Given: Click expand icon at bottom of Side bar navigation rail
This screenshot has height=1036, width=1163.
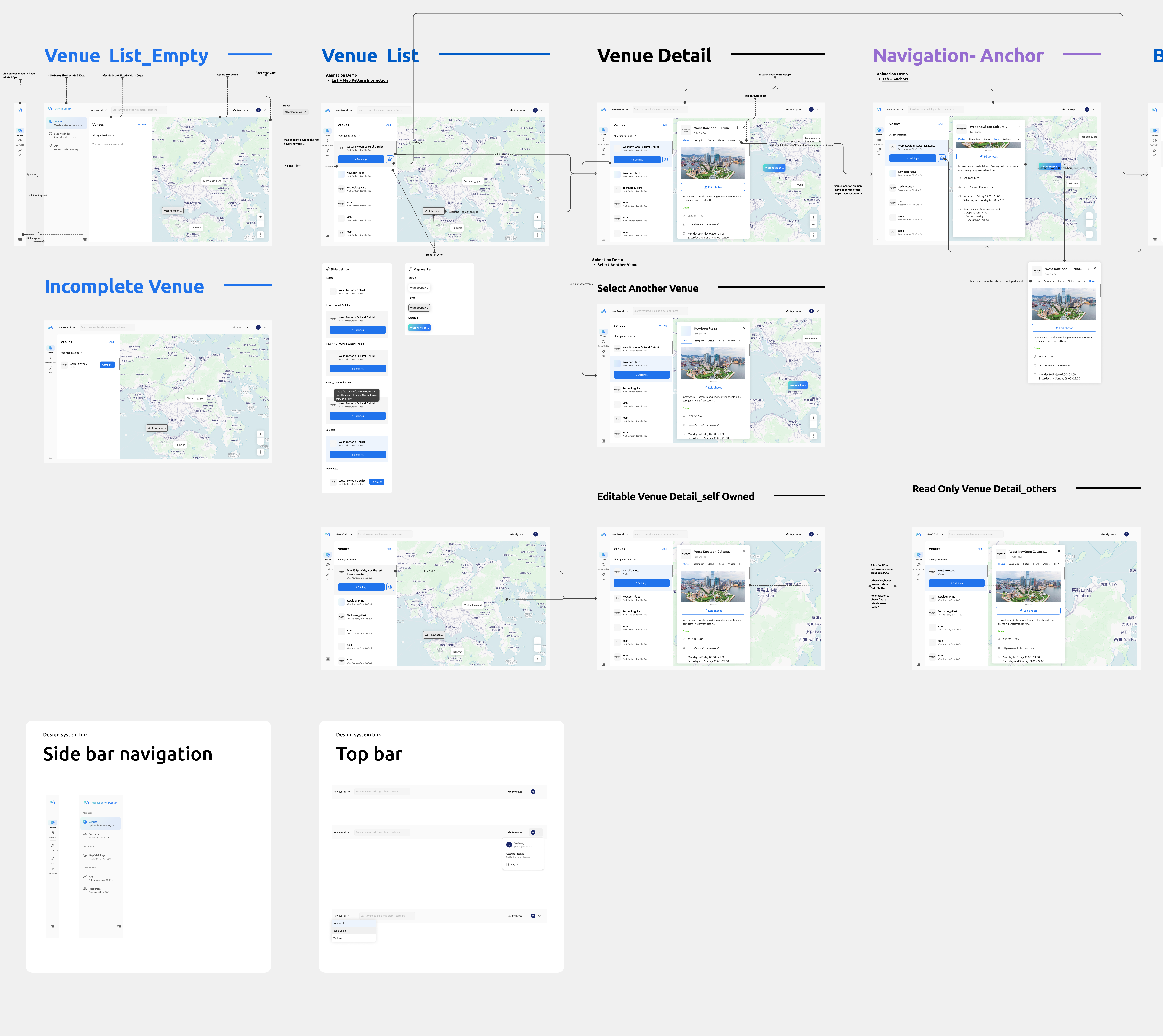Looking at the screenshot, I should [x=53, y=927].
